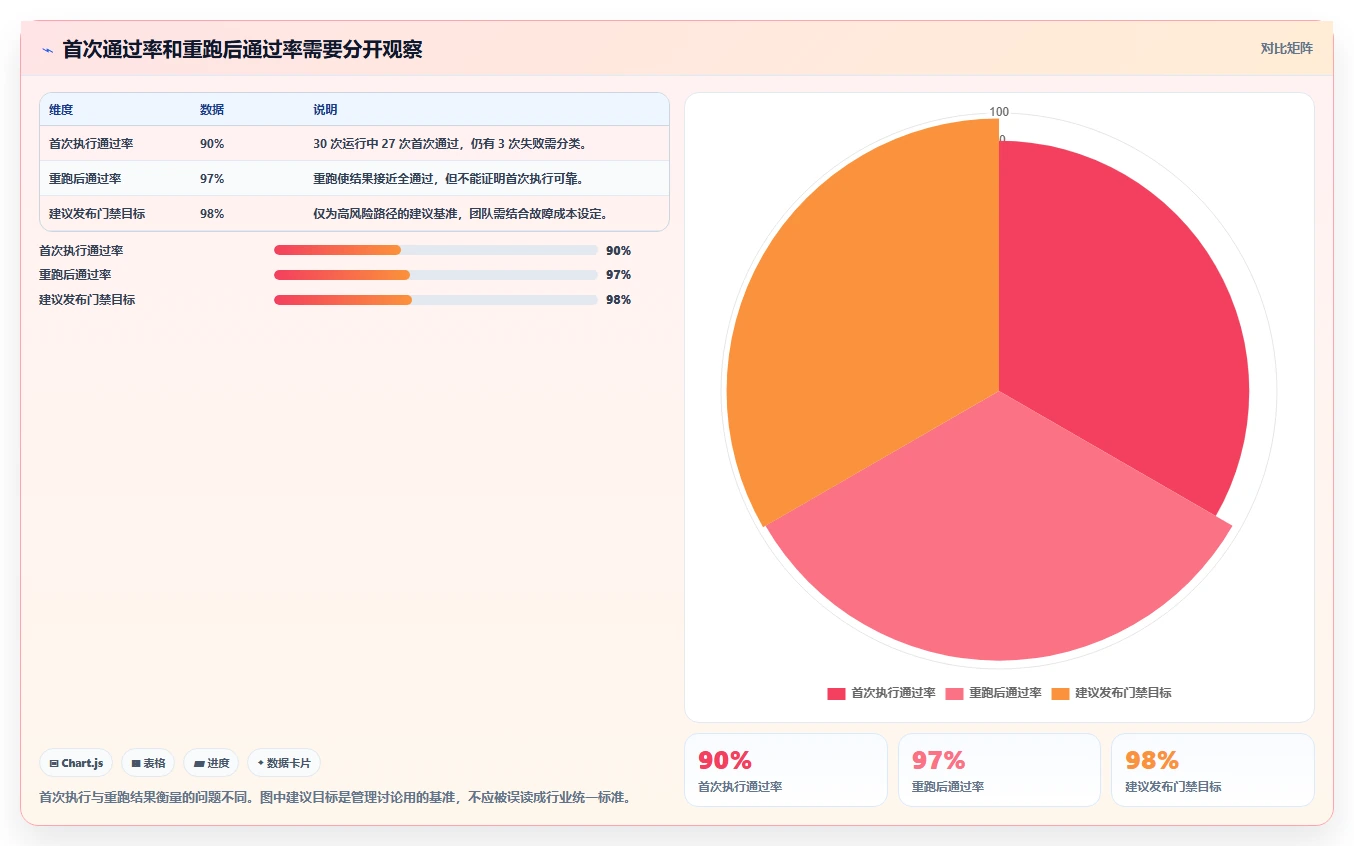Select the 表格 tag chip
The height and width of the screenshot is (846, 1354).
pos(148,763)
